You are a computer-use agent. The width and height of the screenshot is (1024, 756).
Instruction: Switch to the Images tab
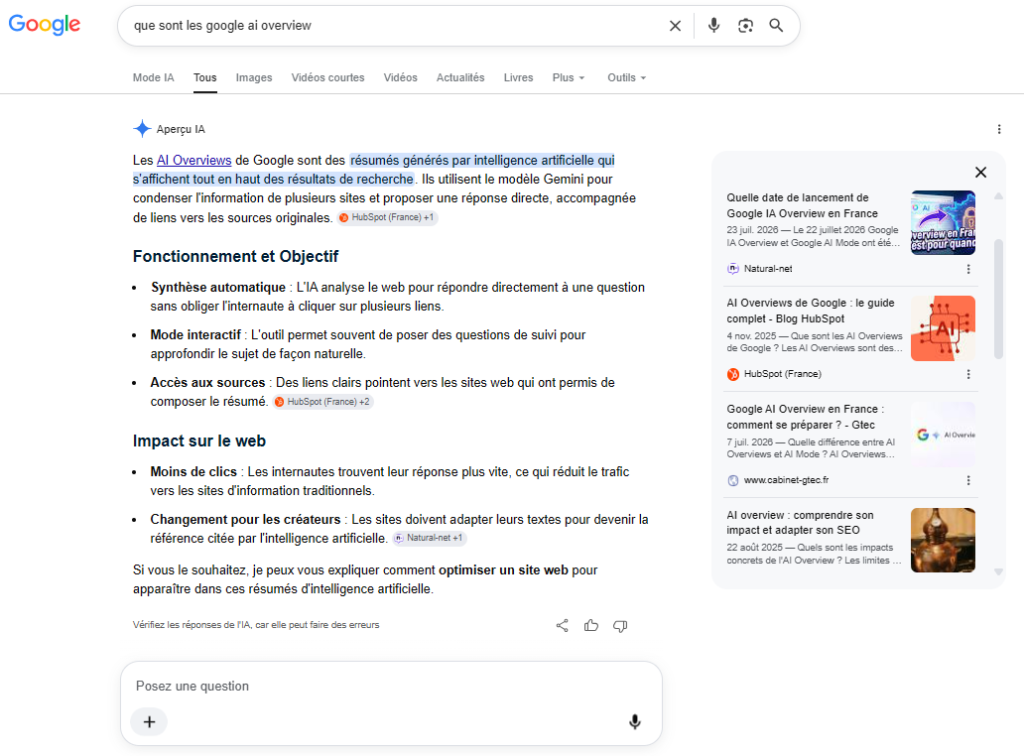(x=254, y=78)
